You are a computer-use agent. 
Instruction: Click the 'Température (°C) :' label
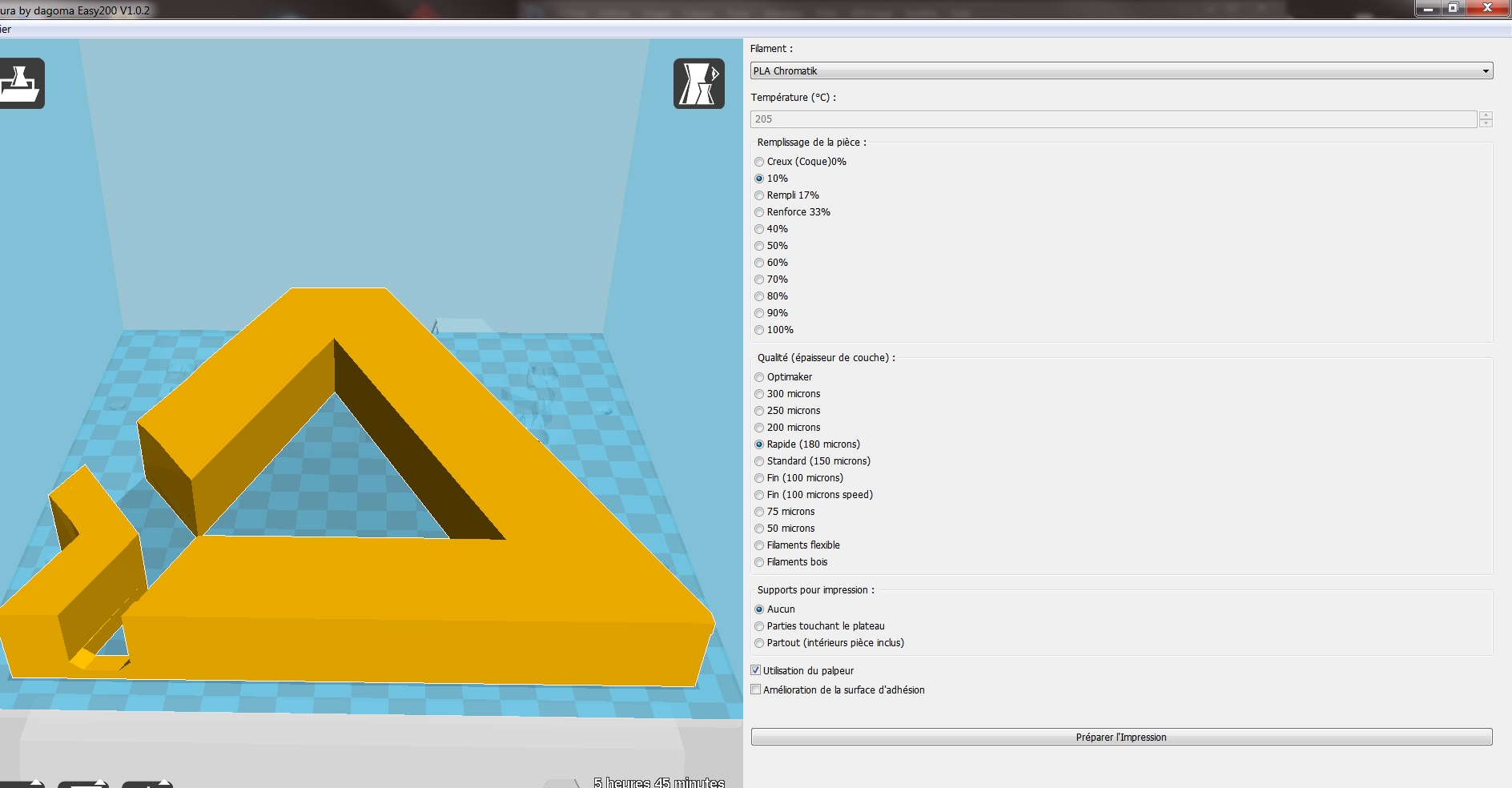point(793,98)
